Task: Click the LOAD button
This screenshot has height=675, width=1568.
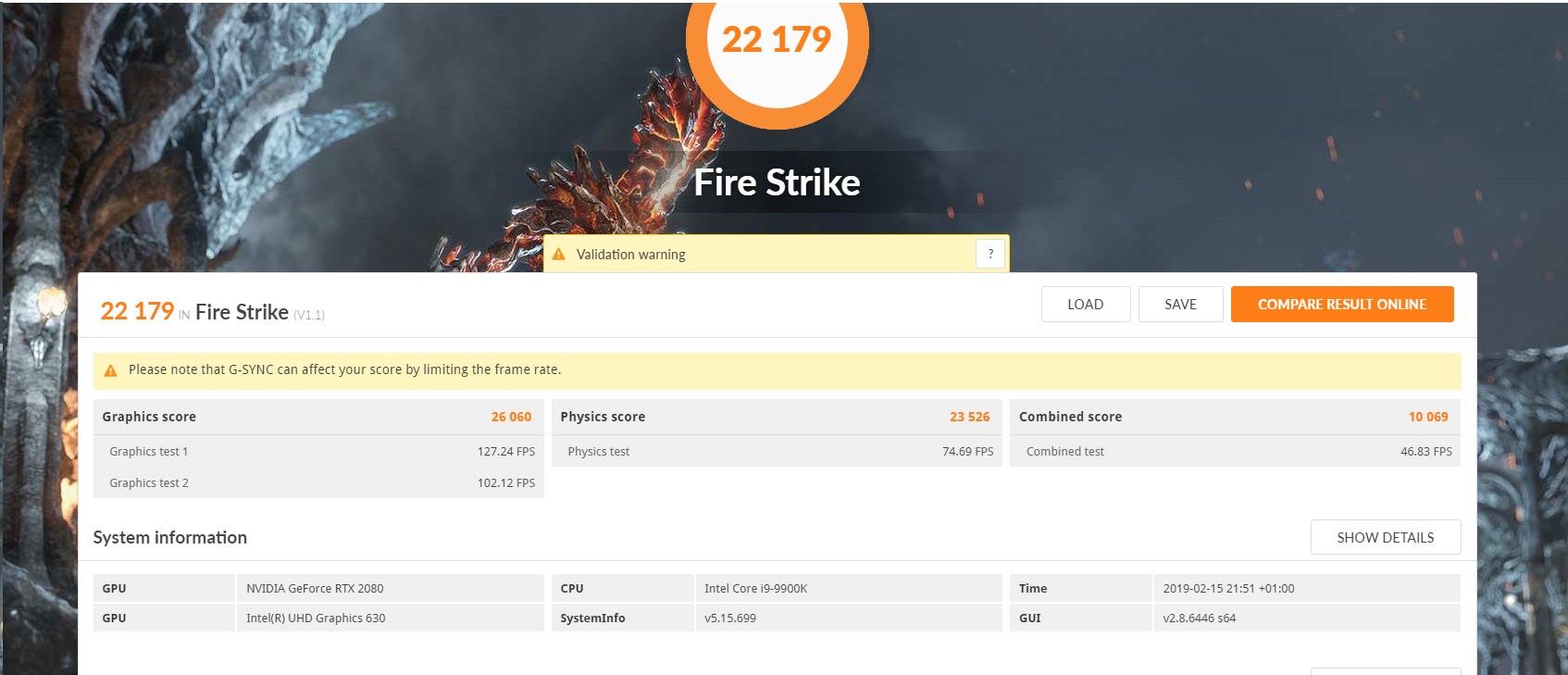Action: [1085, 305]
